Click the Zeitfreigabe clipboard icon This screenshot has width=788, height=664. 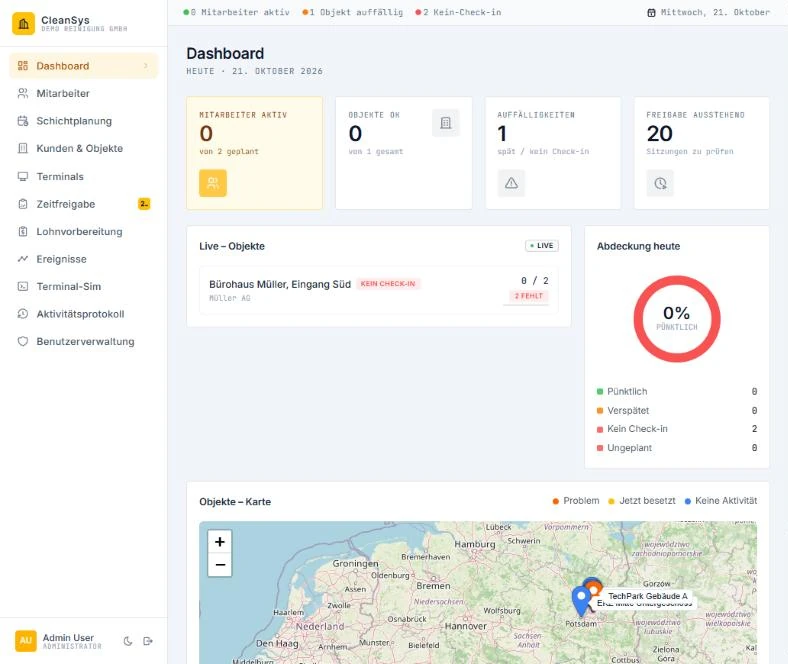pyautogui.click(x=23, y=204)
